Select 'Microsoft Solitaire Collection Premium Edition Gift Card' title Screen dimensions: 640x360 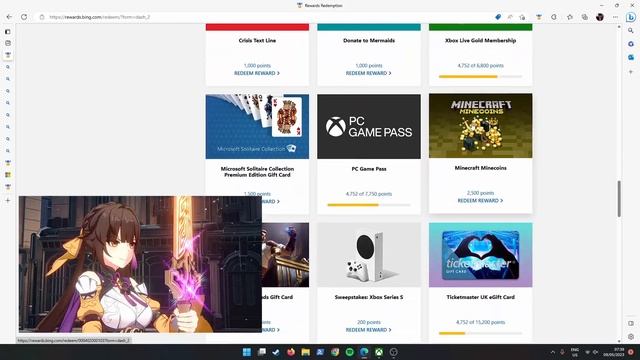257,171
